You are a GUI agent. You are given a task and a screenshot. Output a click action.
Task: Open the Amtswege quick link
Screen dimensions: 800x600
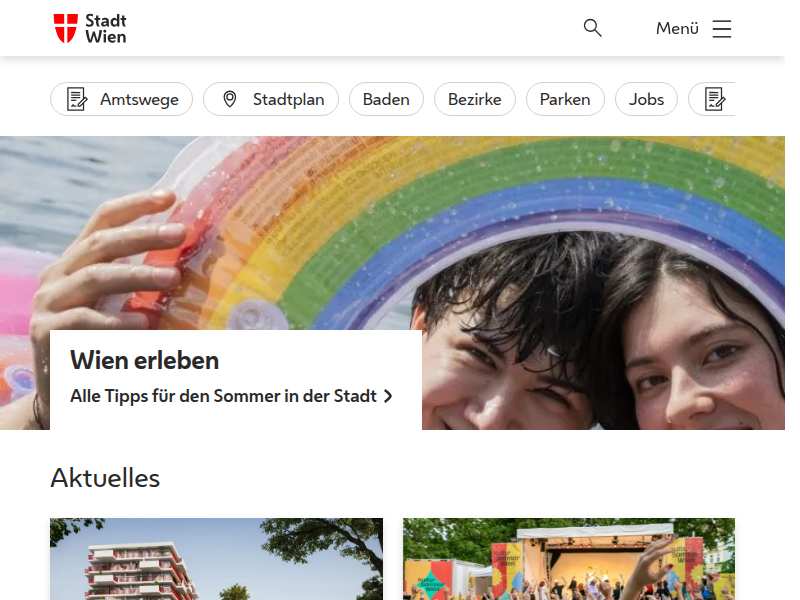click(121, 99)
